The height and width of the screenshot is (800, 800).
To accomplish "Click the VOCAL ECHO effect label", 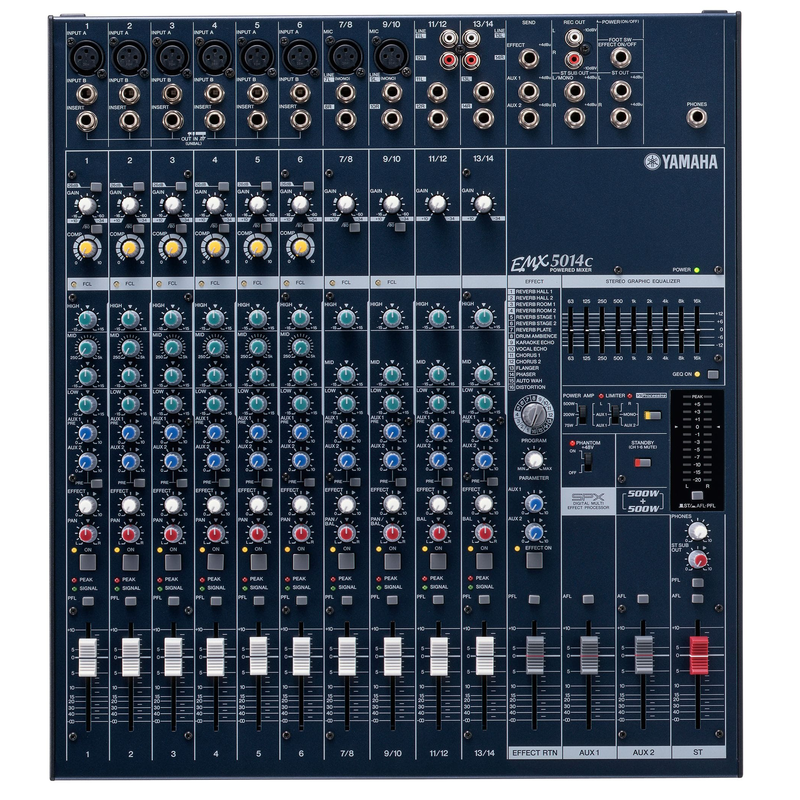I will pyautogui.click(x=531, y=349).
